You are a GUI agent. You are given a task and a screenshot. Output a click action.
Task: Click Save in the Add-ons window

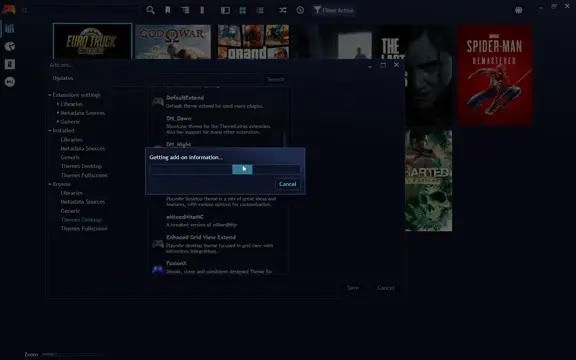coord(353,288)
